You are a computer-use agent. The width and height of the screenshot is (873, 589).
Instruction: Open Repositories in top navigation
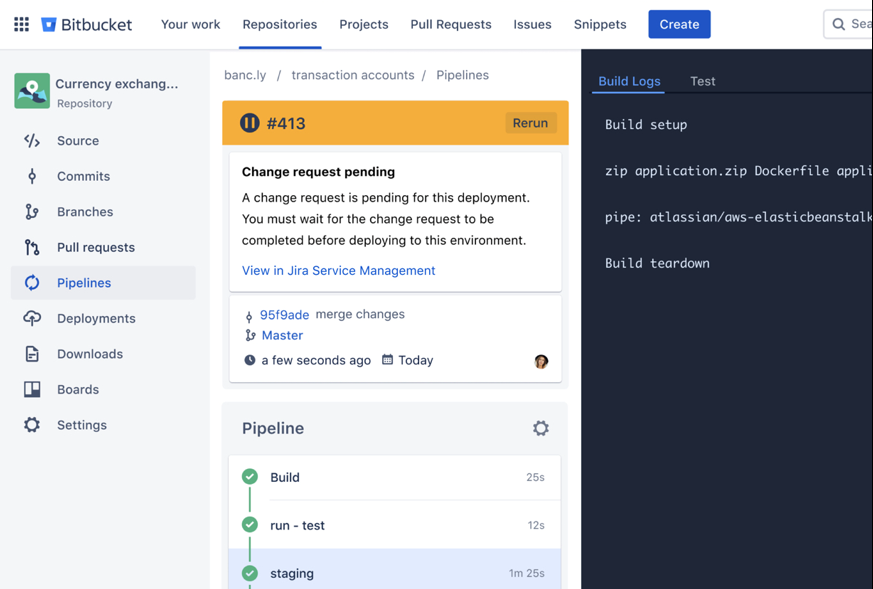tap(279, 24)
